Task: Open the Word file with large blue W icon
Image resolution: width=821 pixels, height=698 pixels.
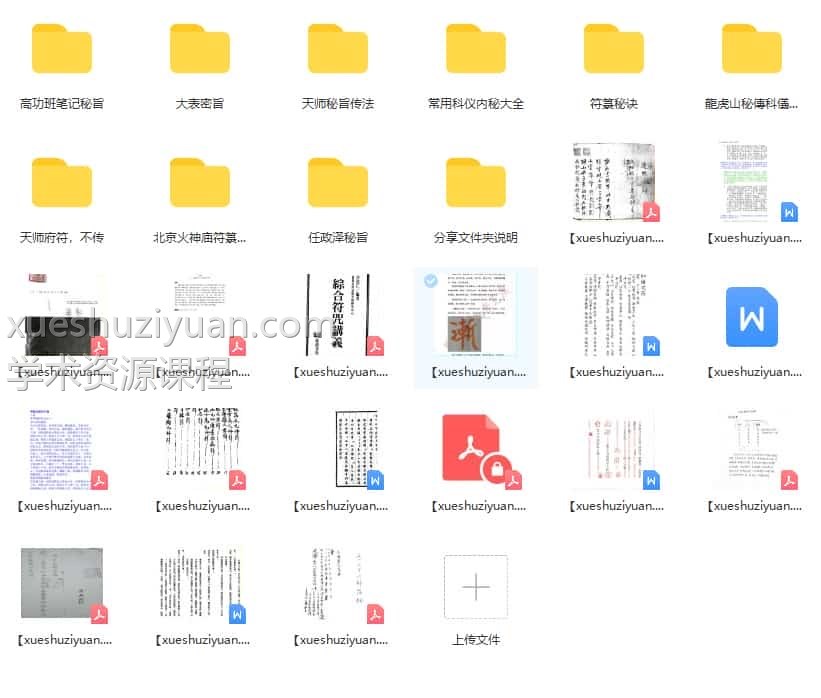Action: (752, 318)
